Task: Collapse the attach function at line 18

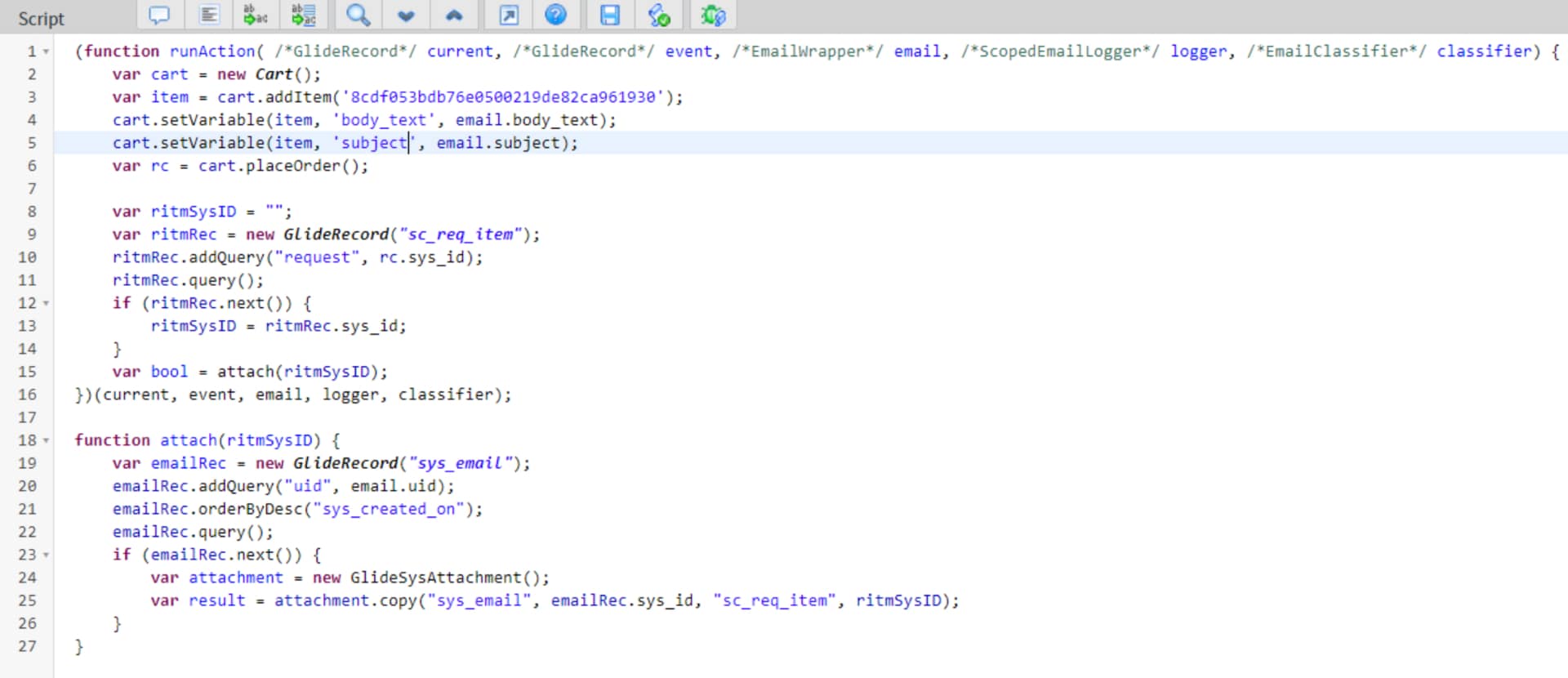Action: pos(47,440)
